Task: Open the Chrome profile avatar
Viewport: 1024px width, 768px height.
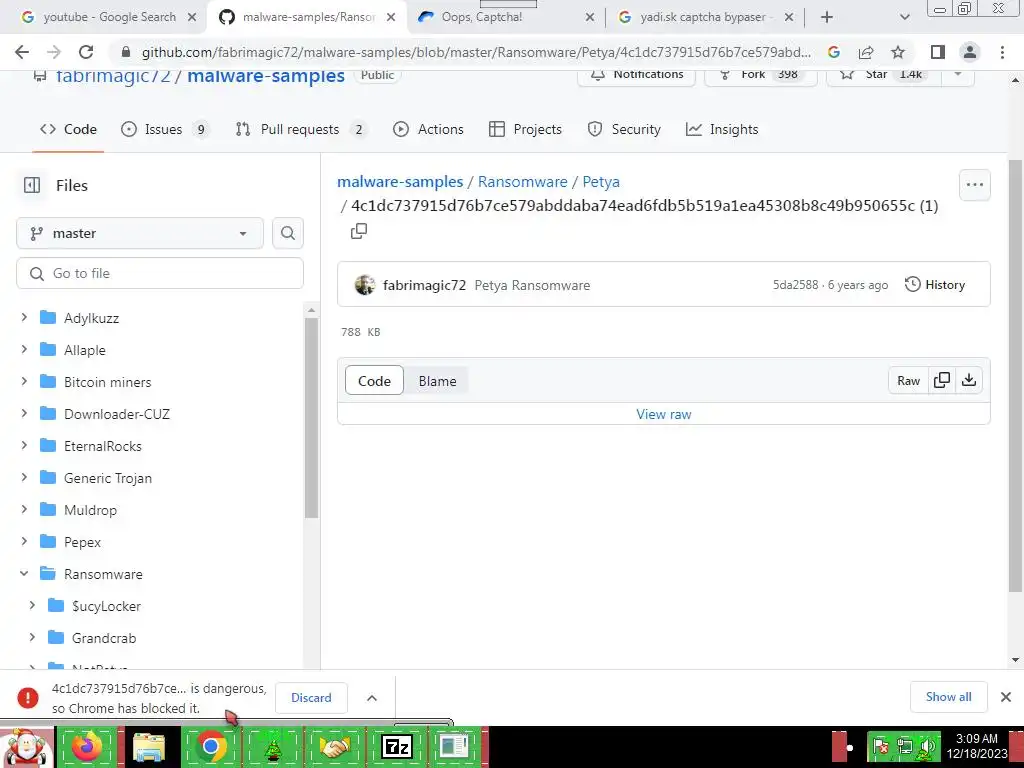Action: point(970,52)
